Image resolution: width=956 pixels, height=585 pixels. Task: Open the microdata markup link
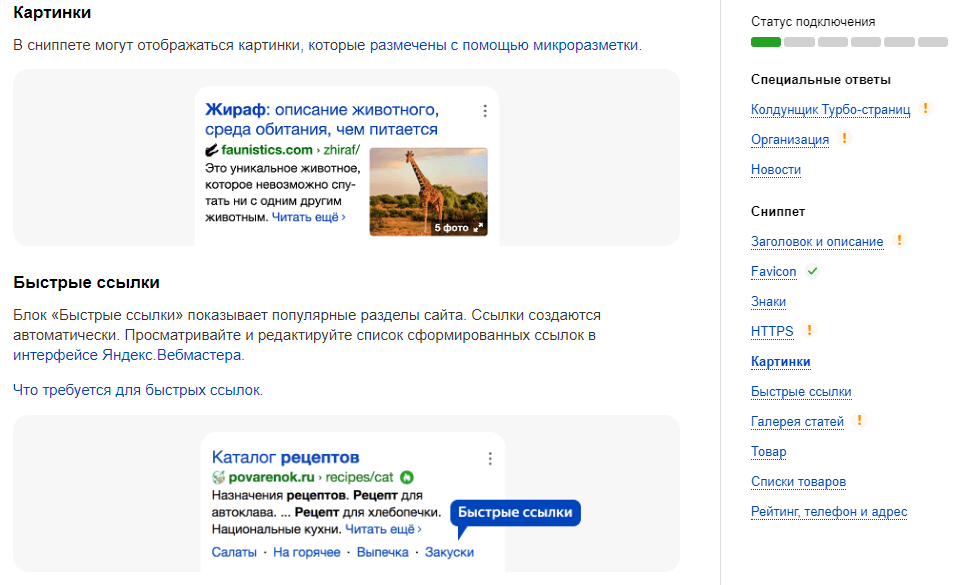[504, 45]
